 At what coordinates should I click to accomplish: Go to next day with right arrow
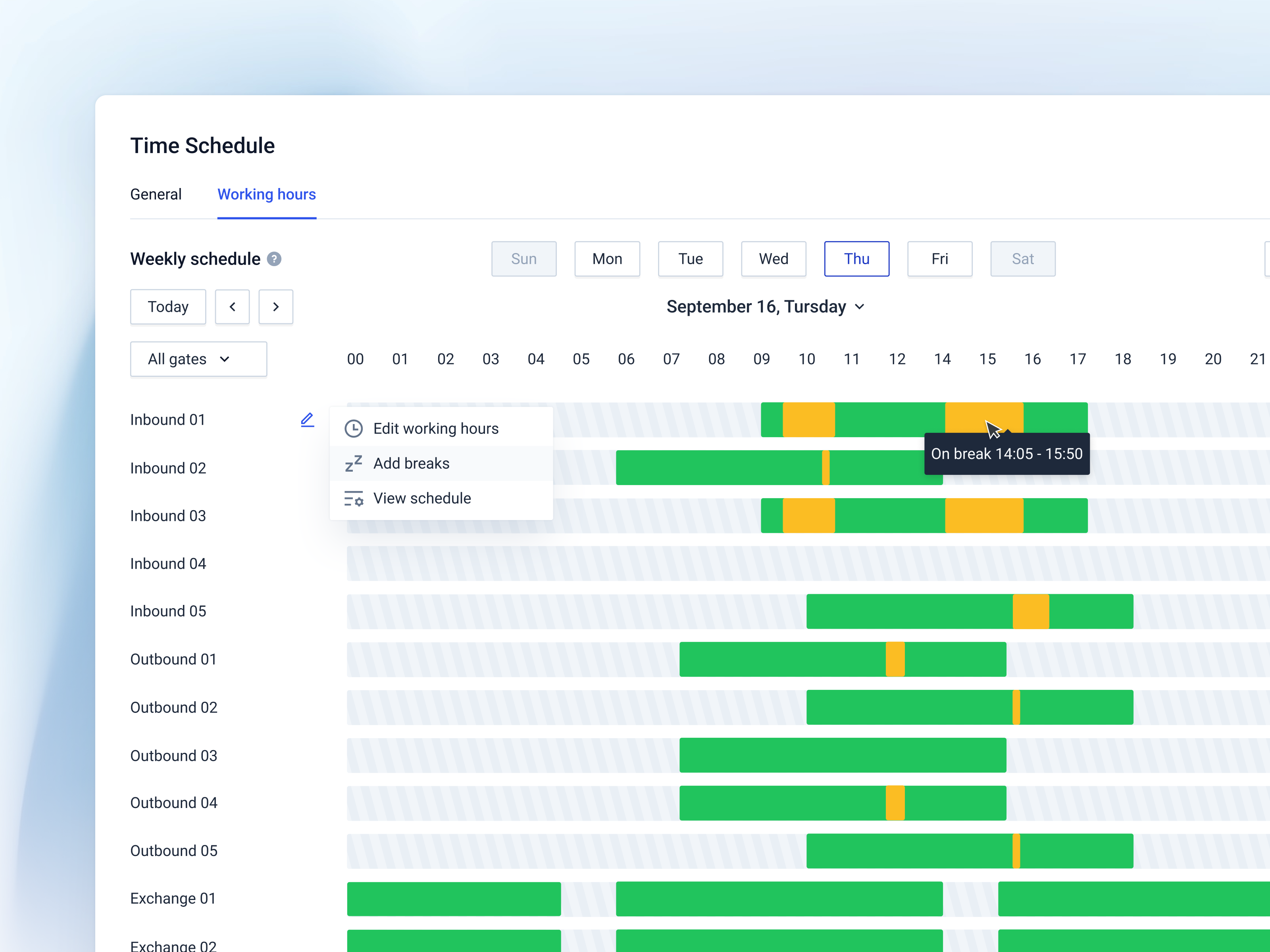[275, 307]
